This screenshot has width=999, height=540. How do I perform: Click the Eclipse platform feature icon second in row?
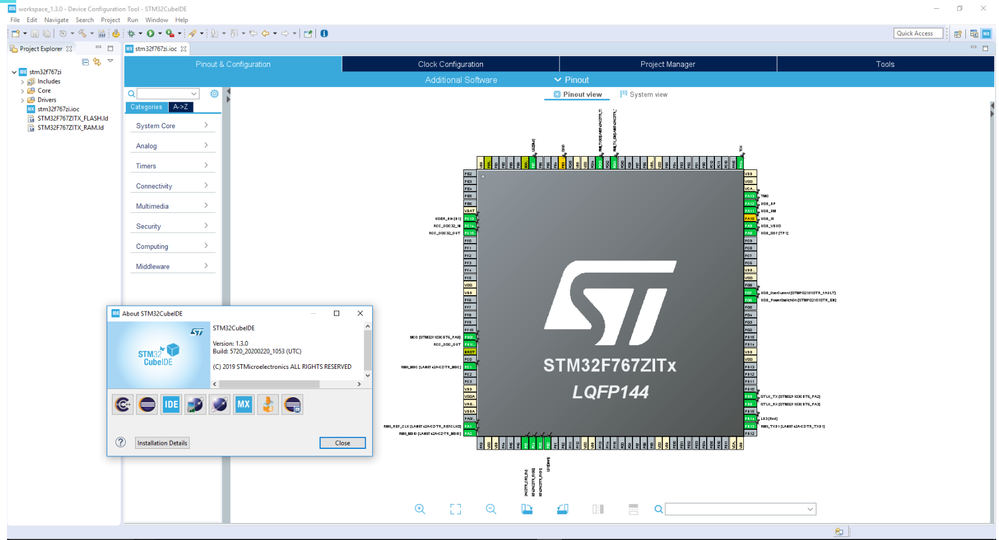click(x=147, y=404)
